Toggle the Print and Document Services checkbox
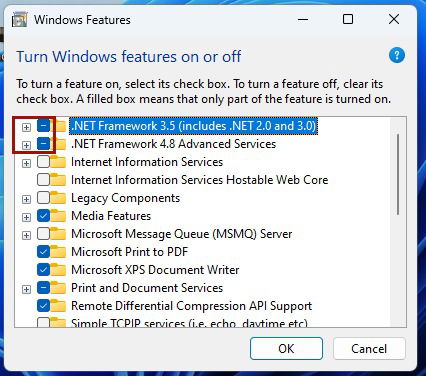 tap(43, 288)
